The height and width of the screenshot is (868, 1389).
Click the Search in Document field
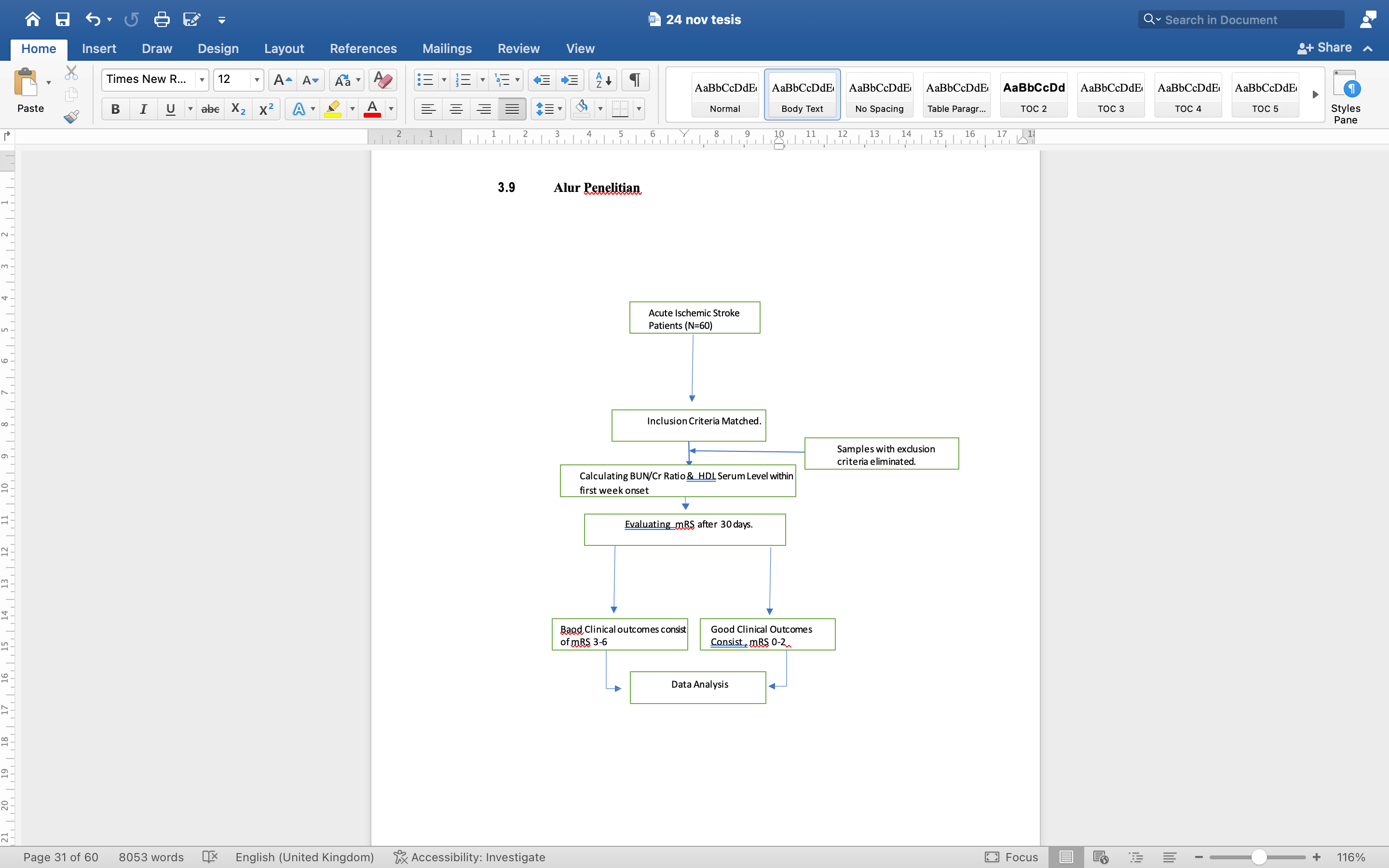1241,19
